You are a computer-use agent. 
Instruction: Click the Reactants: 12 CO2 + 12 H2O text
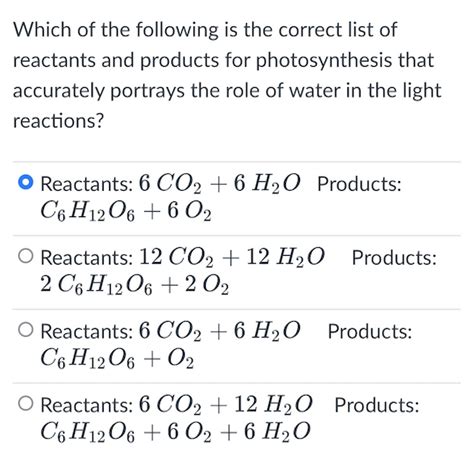(182, 257)
